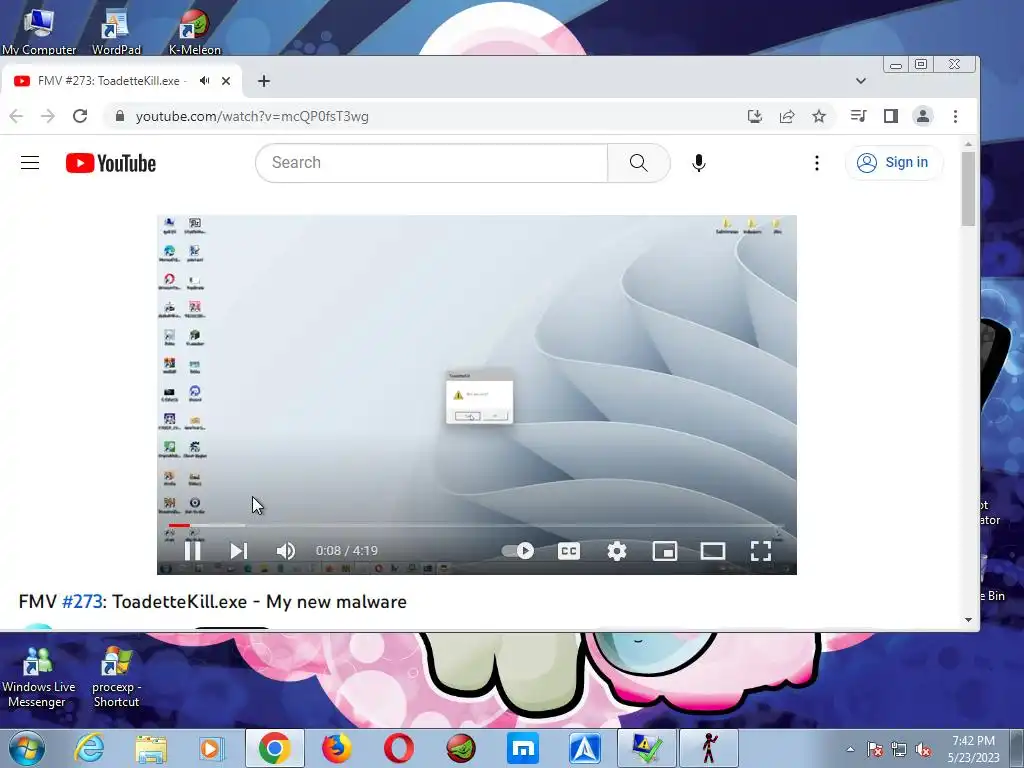
Task: Close the FMV #273 tab
Action: coord(226,81)
